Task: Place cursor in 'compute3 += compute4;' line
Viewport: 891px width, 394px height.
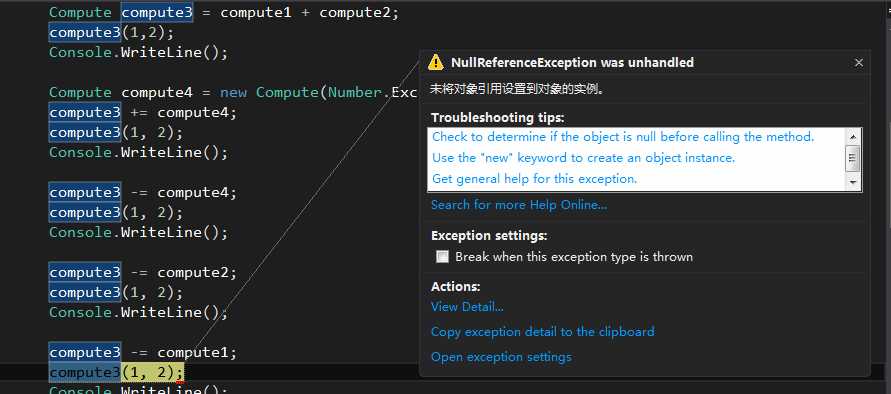Action: pyautogui.click(x=143, y=113)
